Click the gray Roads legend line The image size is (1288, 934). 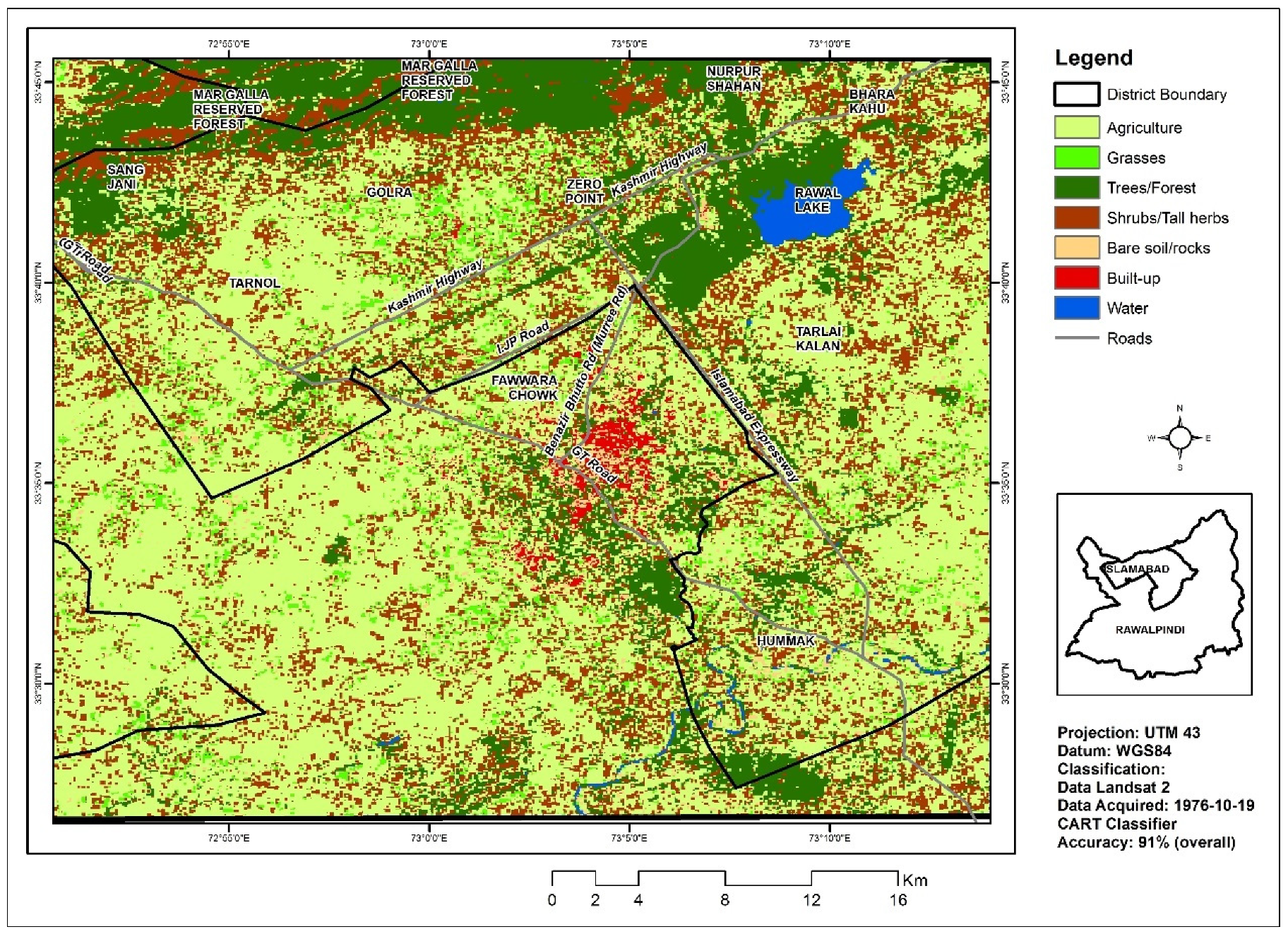tap(1076, 338)
